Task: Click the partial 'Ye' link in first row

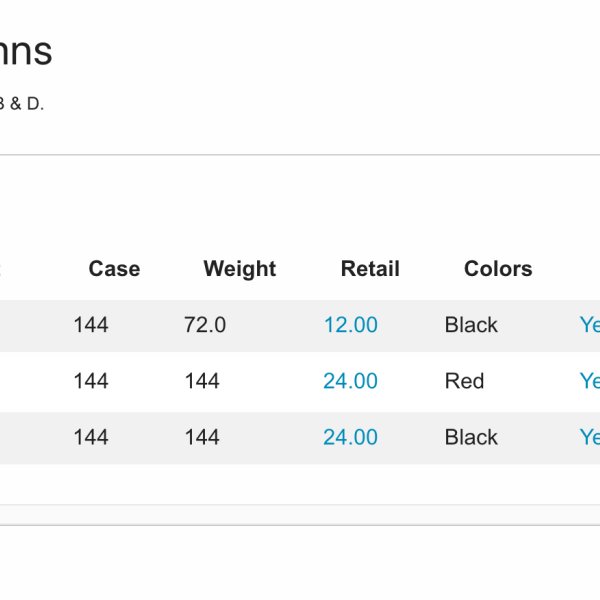Action: tap(589, 325)
